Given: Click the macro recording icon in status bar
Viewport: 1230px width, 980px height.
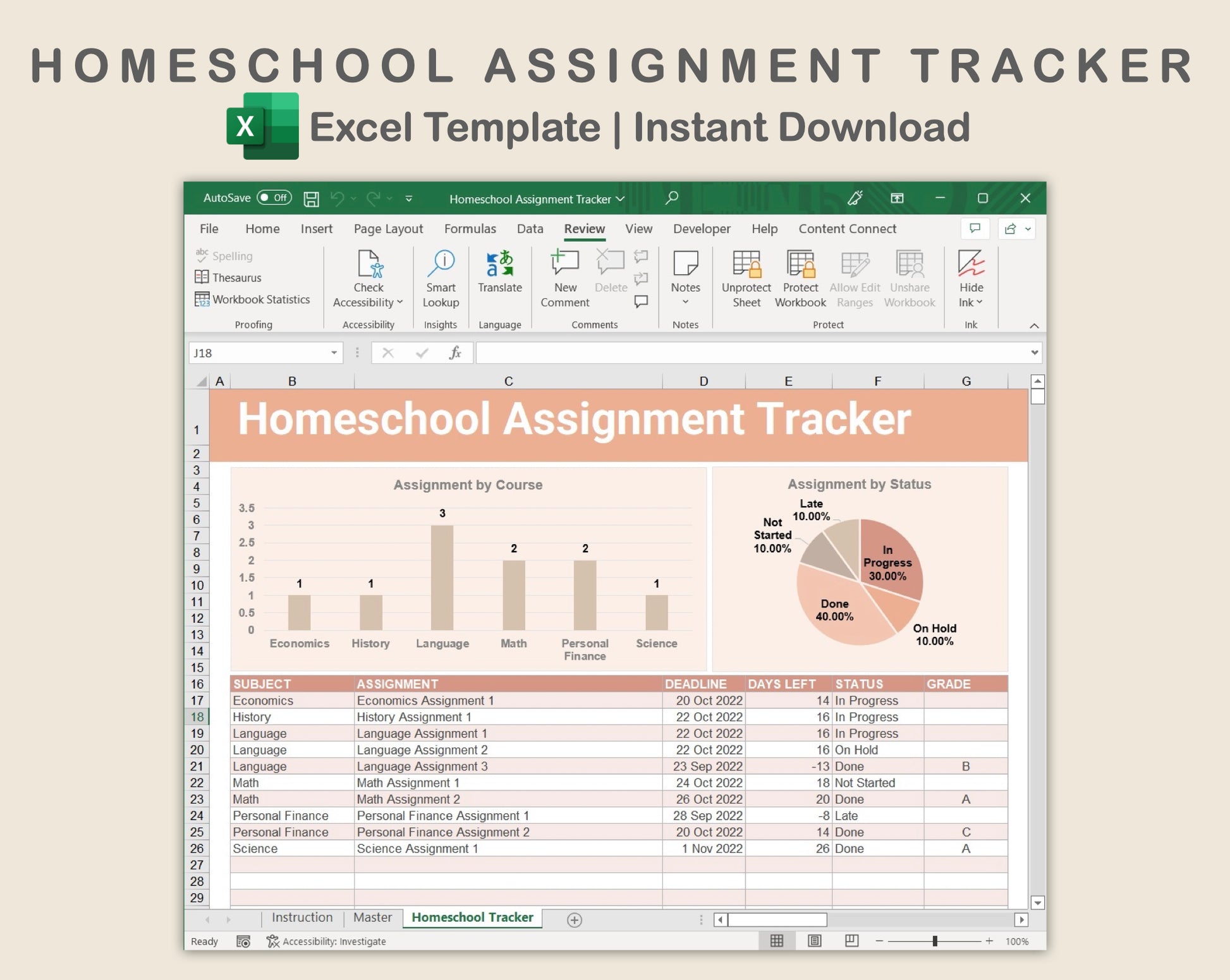Looking at the screenshot, I should point(243,941).
